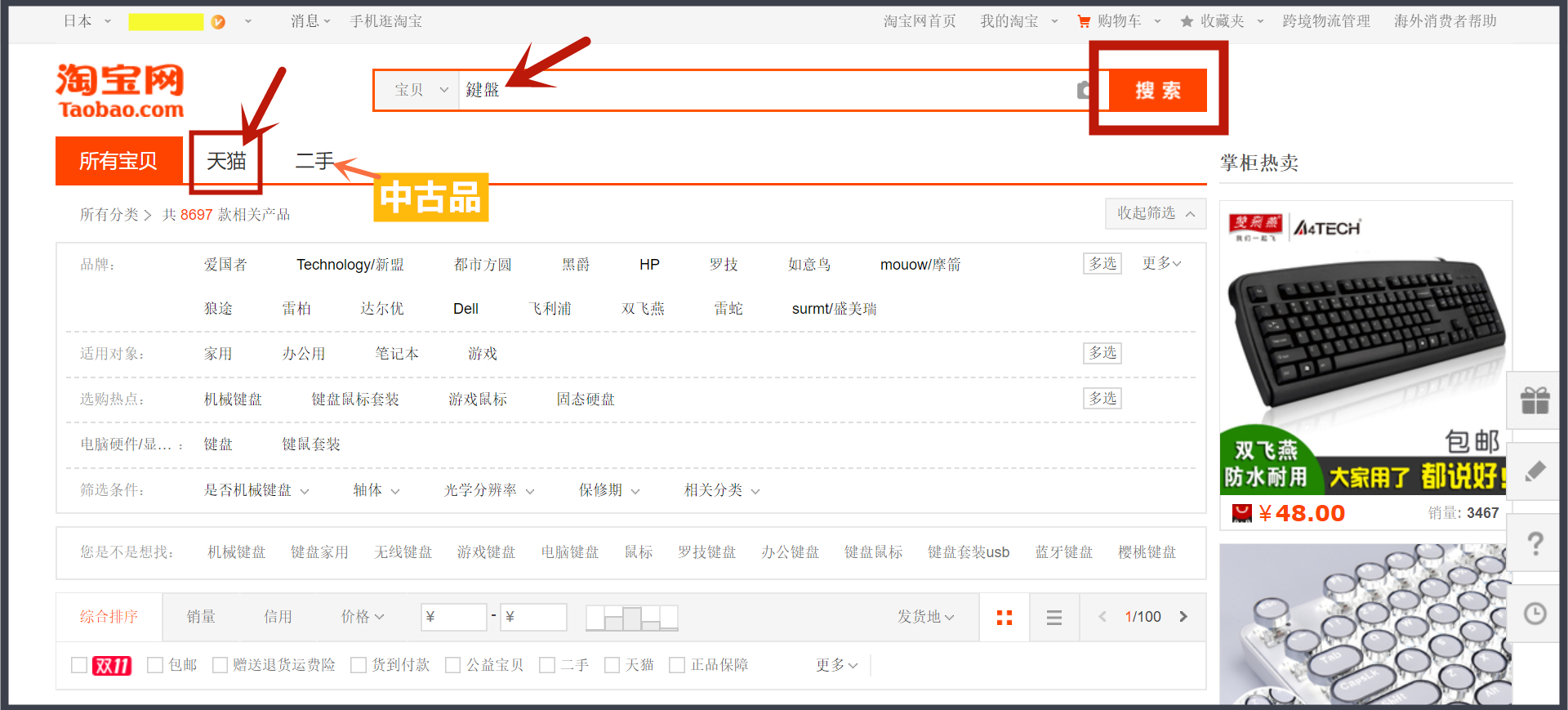1568x710 pixels.
Task: Check the 公益宝贝 filter
Action: click(453, 665)
